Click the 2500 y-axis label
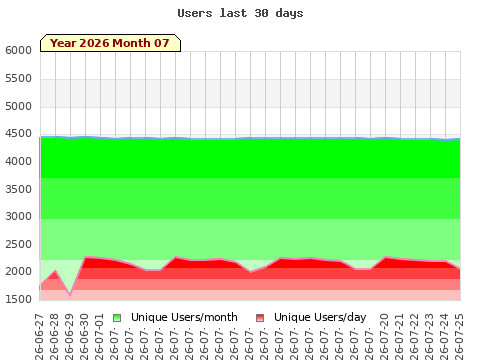 click(x=18, y=244)
